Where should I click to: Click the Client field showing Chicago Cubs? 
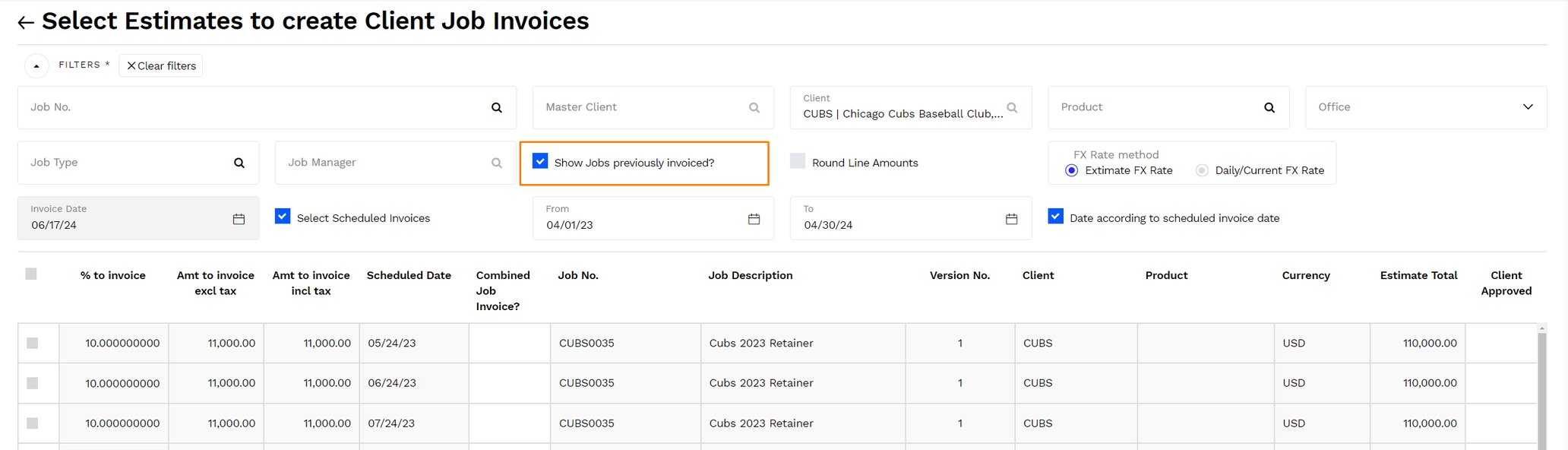911,107
